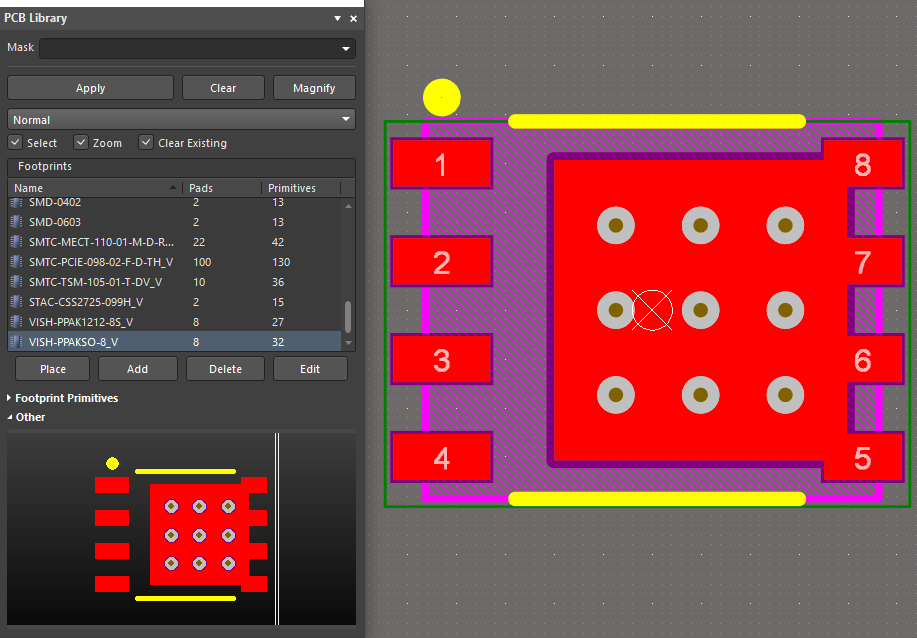917x638 pixels.
Task: Select the SMD-0603 footprint row
Action: pyautogui.click(x=175, y=222)
